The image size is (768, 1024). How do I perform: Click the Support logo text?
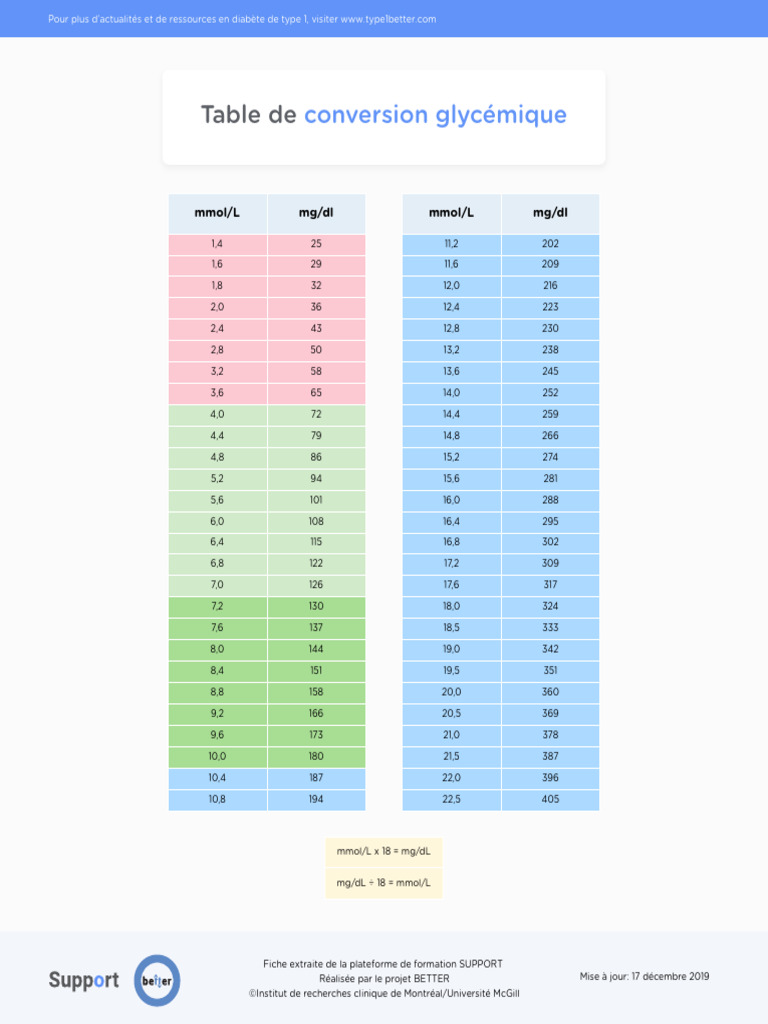[x=84, y=980]
